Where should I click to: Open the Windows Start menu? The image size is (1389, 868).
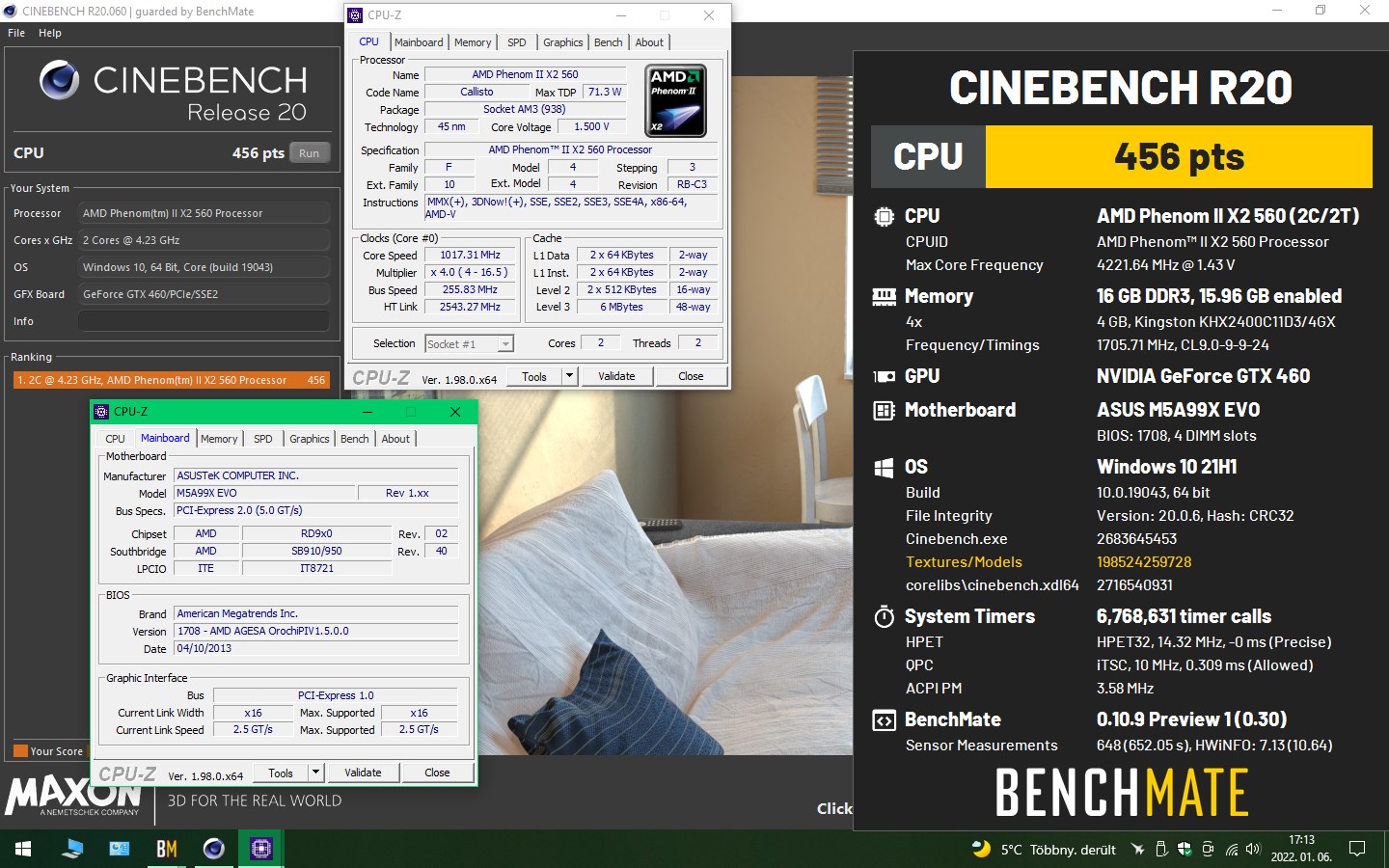coord(23,849)
